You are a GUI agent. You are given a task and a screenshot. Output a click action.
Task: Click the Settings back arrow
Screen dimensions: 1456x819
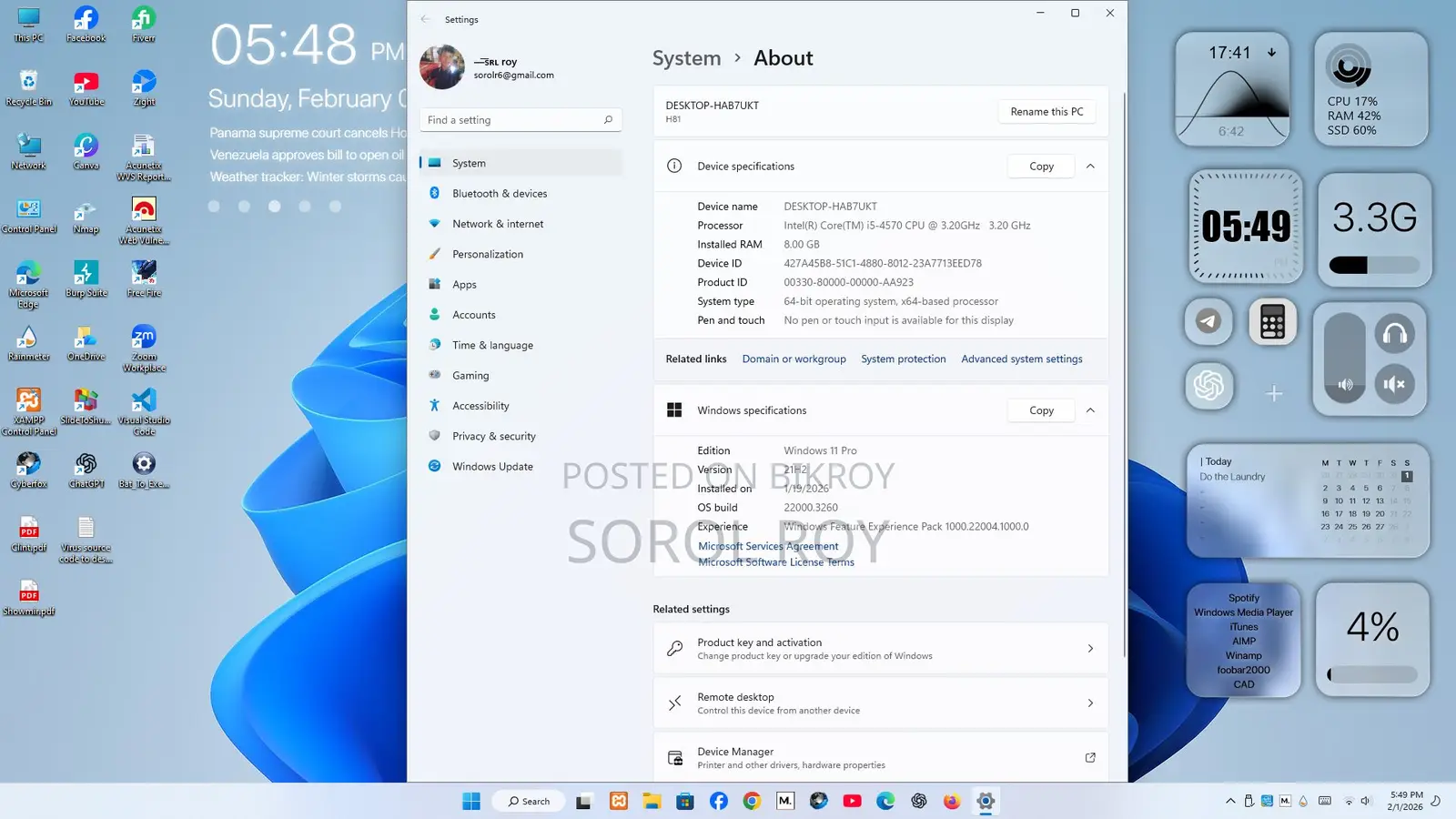click(x=425, y=19)
